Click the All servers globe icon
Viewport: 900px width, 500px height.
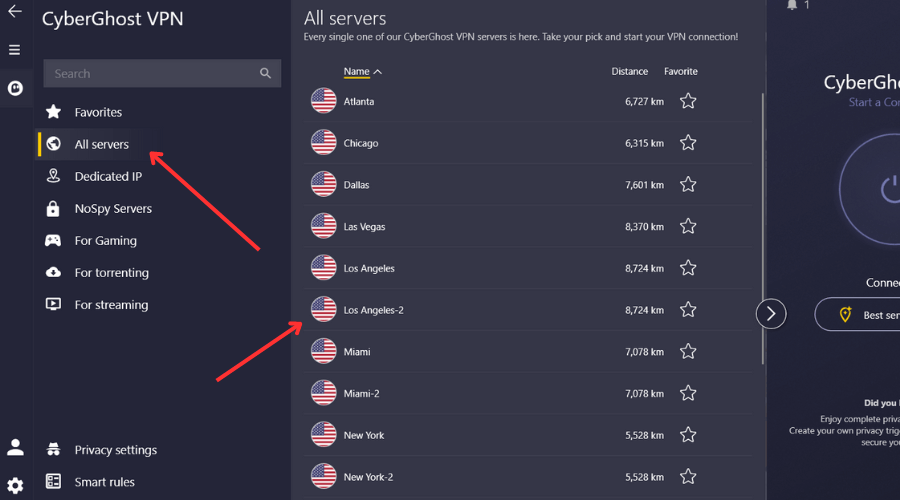[53, 144]
